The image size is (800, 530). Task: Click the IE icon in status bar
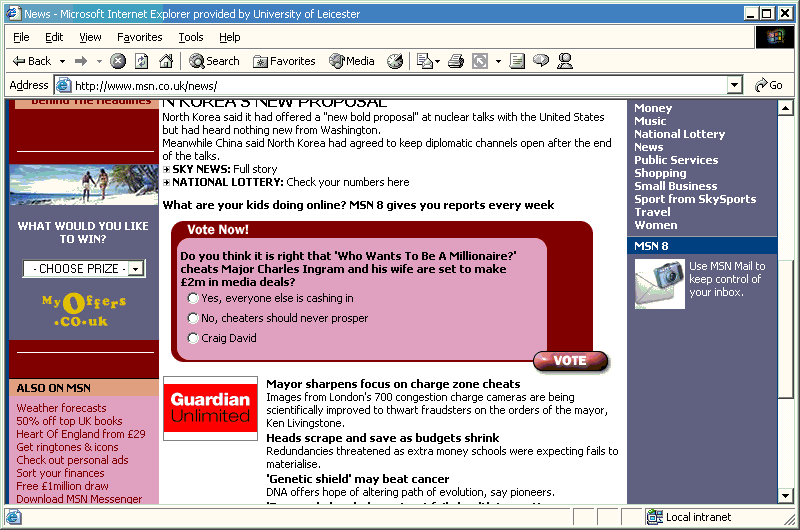pyautogui.click(x=13, y=517)
